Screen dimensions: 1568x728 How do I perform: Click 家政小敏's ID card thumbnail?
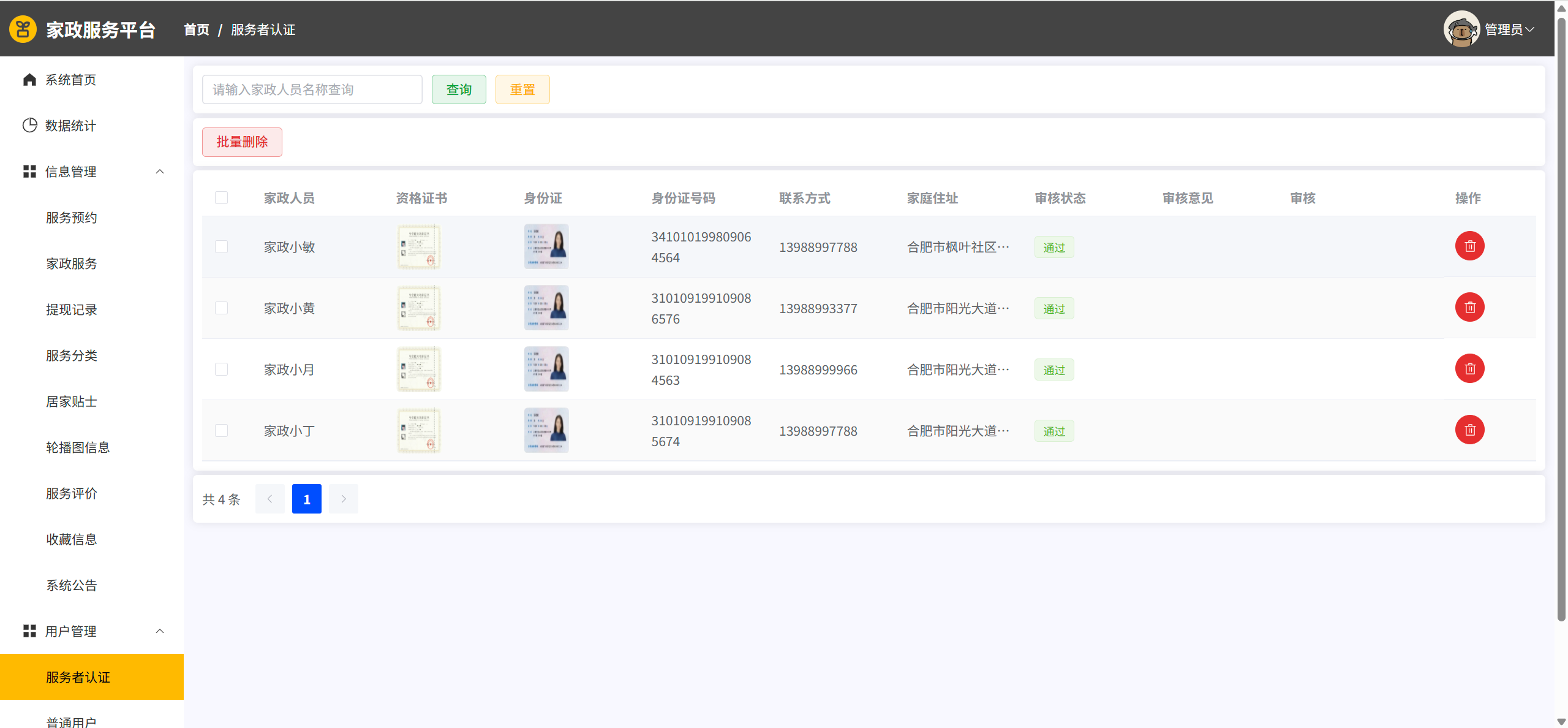pyautogui.click(x=546, y=246)
